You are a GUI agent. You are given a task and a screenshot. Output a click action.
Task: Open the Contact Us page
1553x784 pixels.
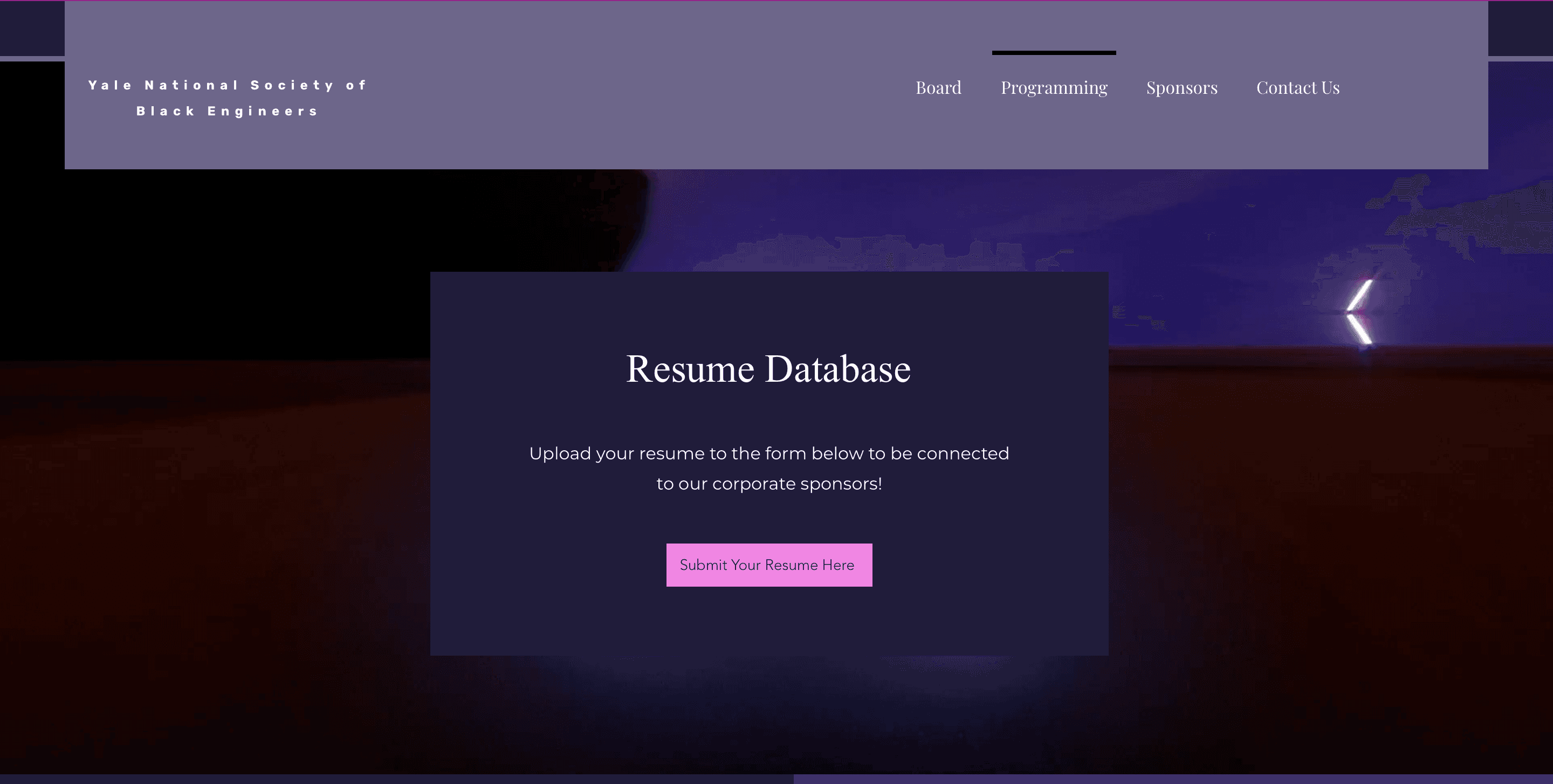[x=1297, y=87]
